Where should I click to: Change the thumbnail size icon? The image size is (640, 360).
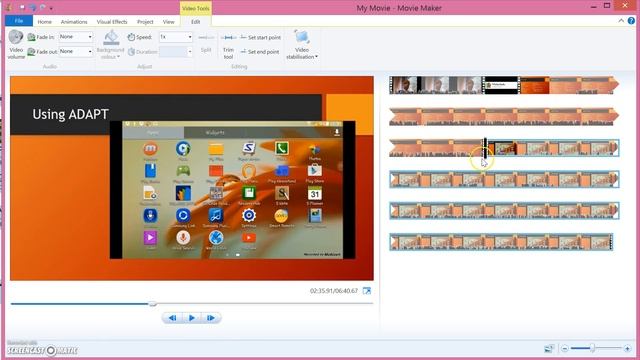[549, 348]
